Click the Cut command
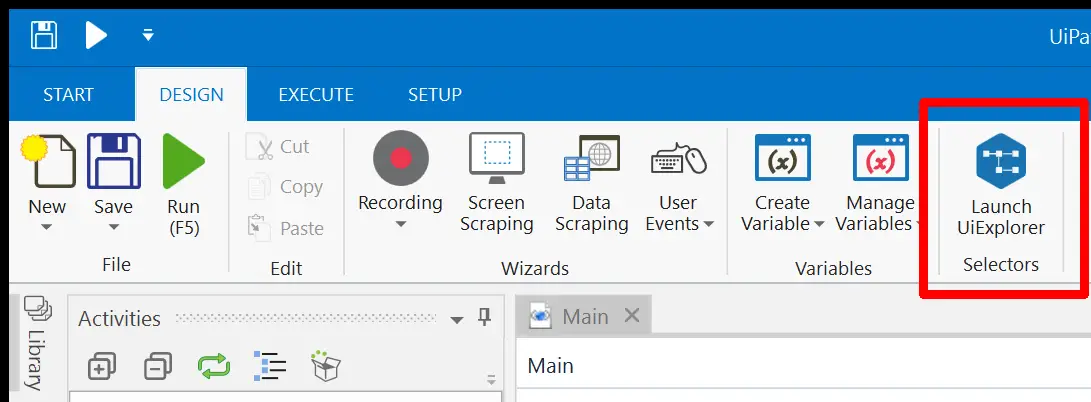This screenshot has width=1091, height=402. point(278,147)
